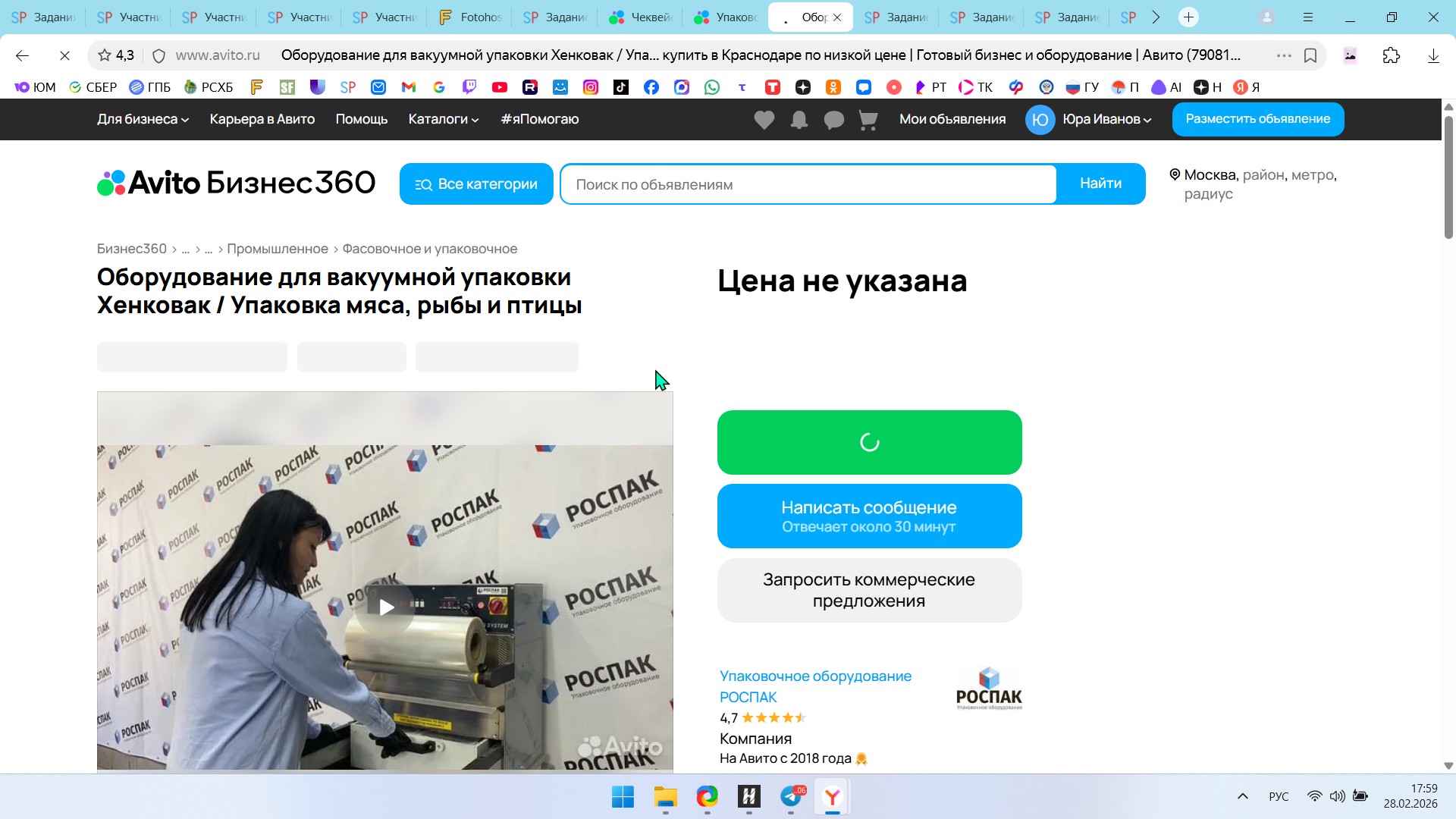Open browser extensions puzzle icon

point(1391,55)
